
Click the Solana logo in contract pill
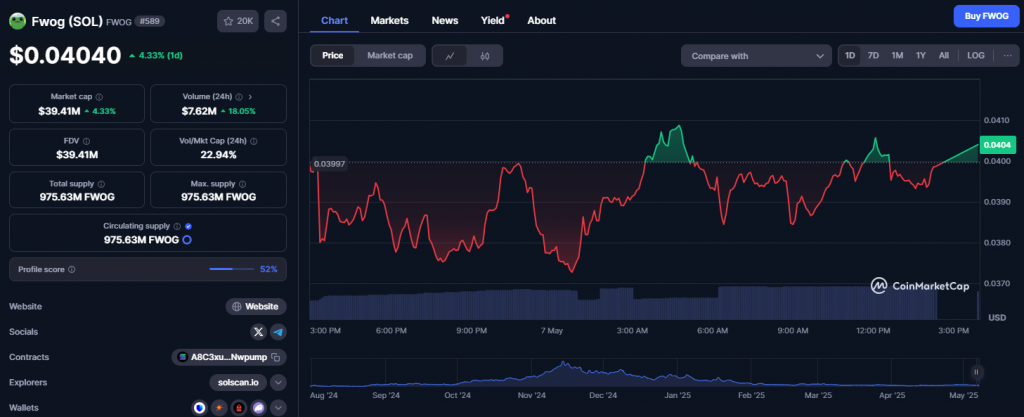pos(182,357)
